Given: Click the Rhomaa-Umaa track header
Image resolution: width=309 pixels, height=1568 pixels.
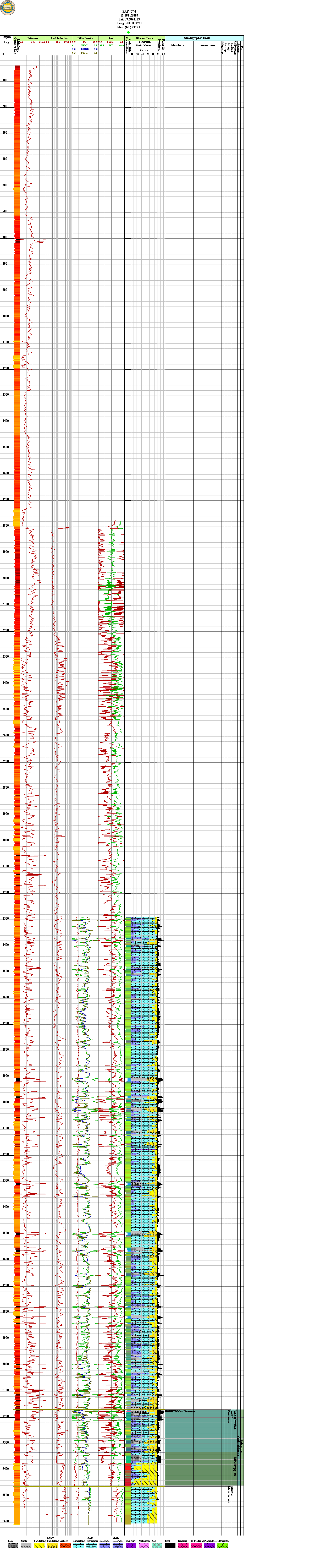Looking at the screenshot, I should click(144, 38).
